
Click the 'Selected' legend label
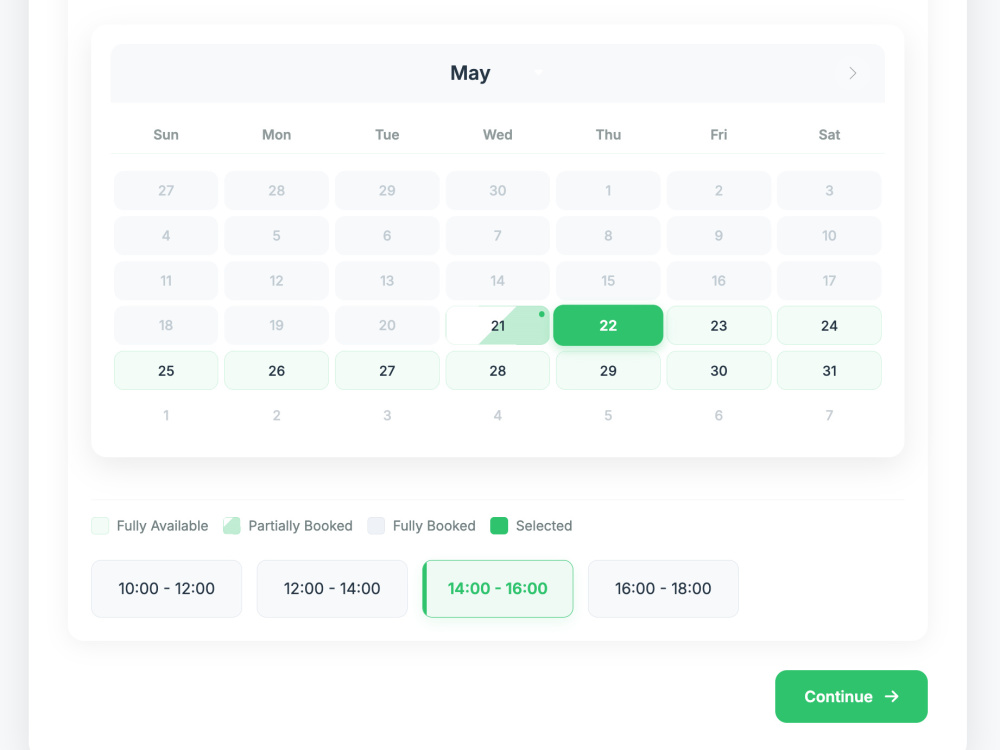pyautogui.click(x=544, y=526)
